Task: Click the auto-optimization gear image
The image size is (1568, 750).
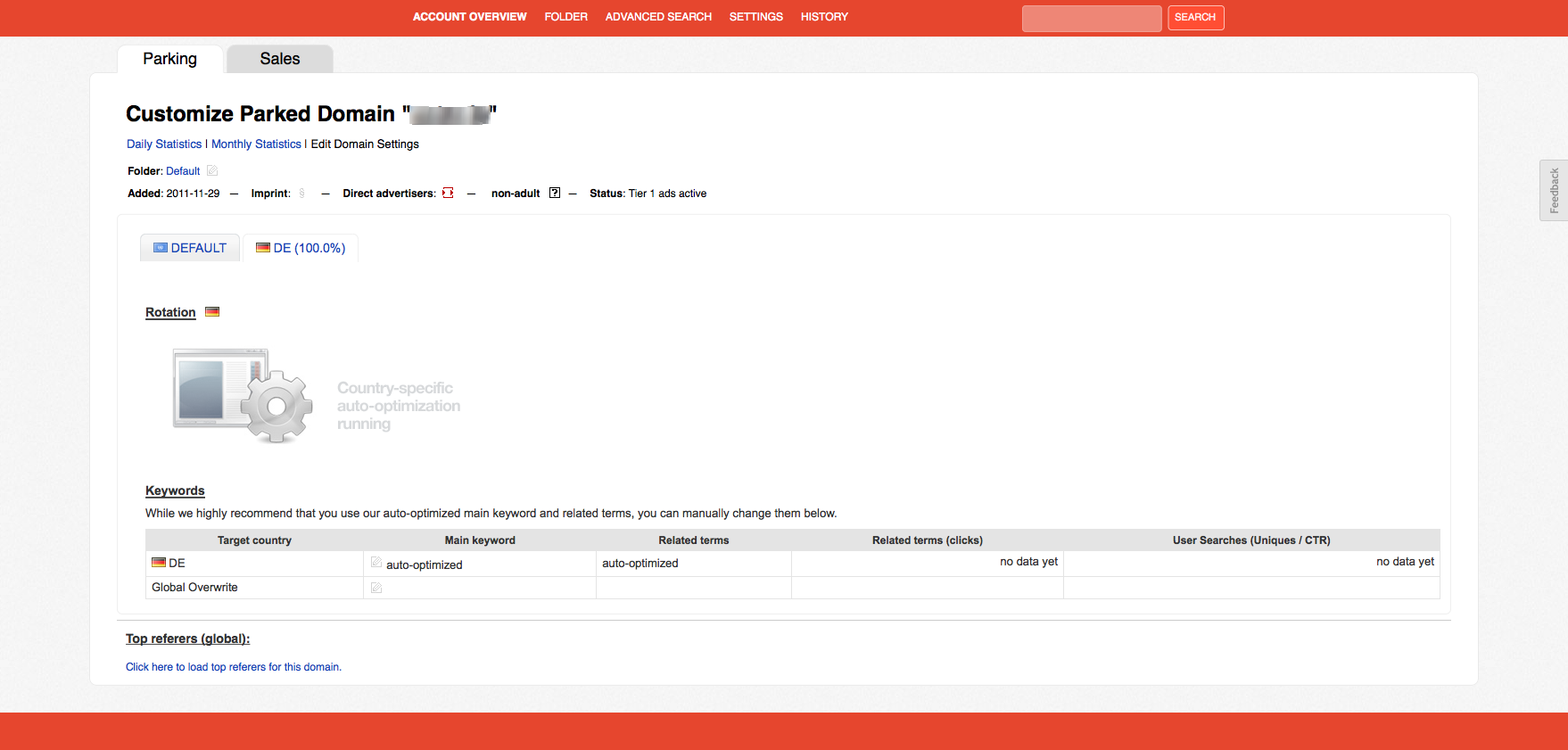Action: (x=243, y=395)
